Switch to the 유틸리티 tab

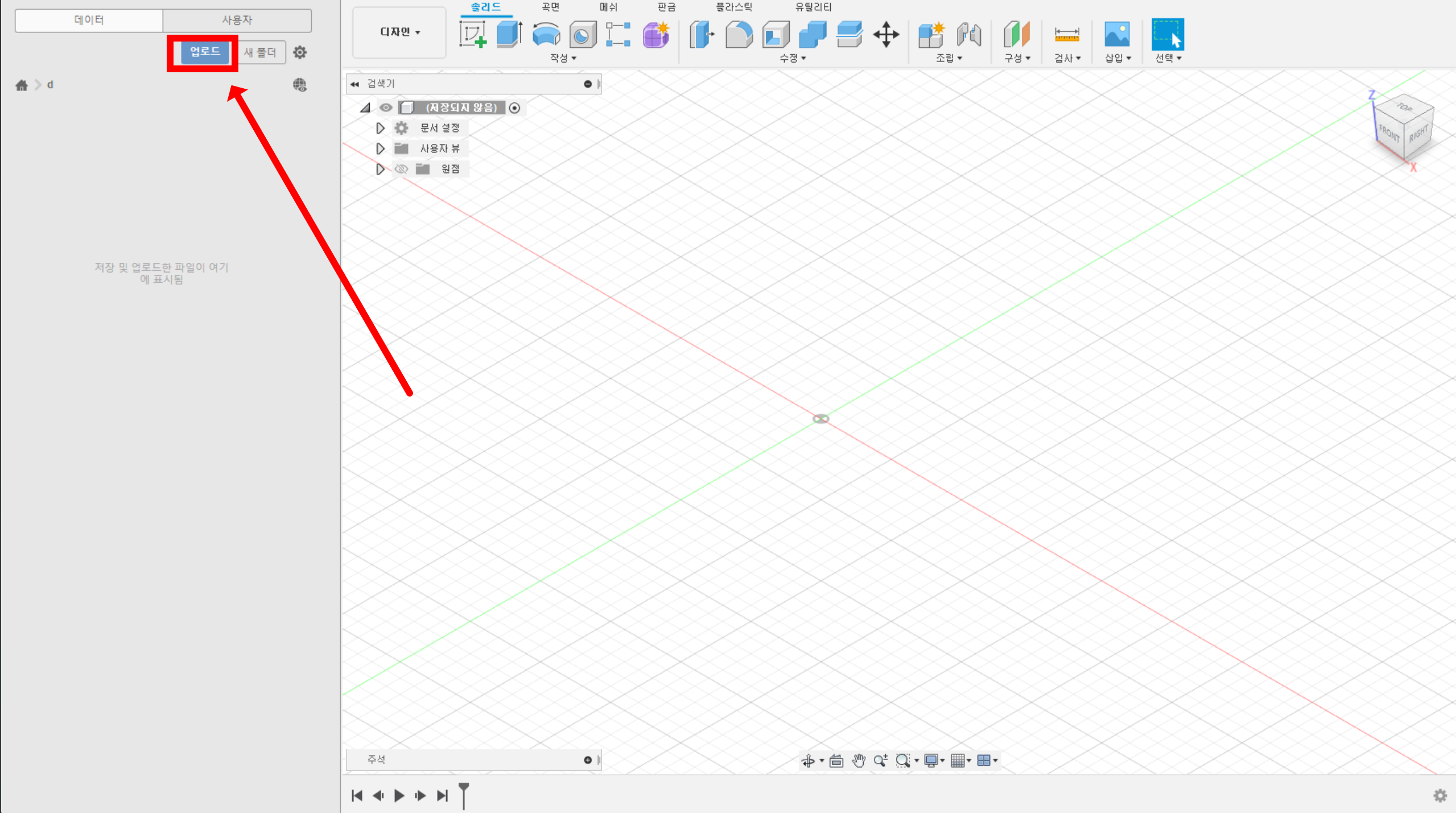(x=813, y=7)
